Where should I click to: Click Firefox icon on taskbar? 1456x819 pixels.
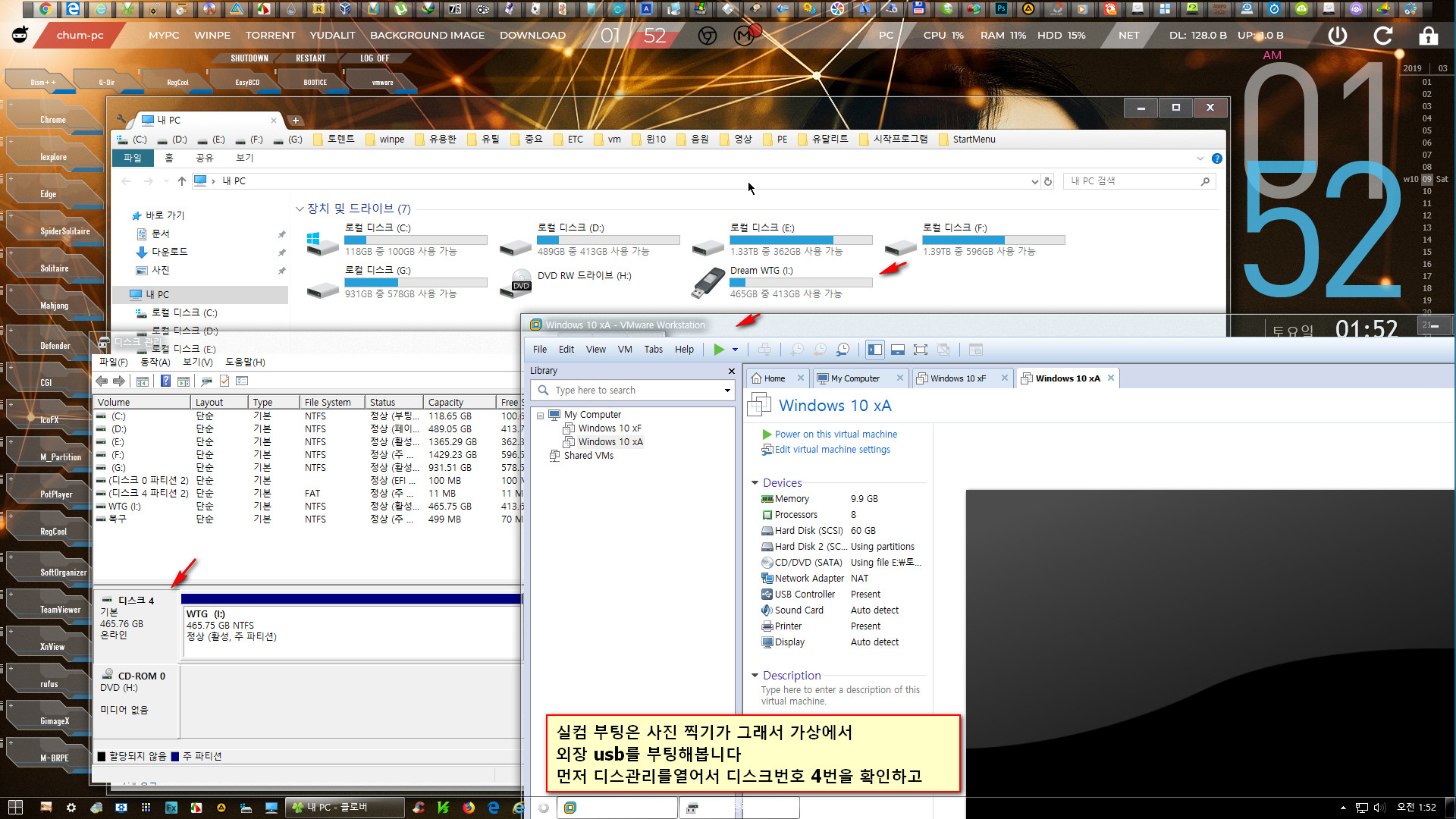(469, 808)
